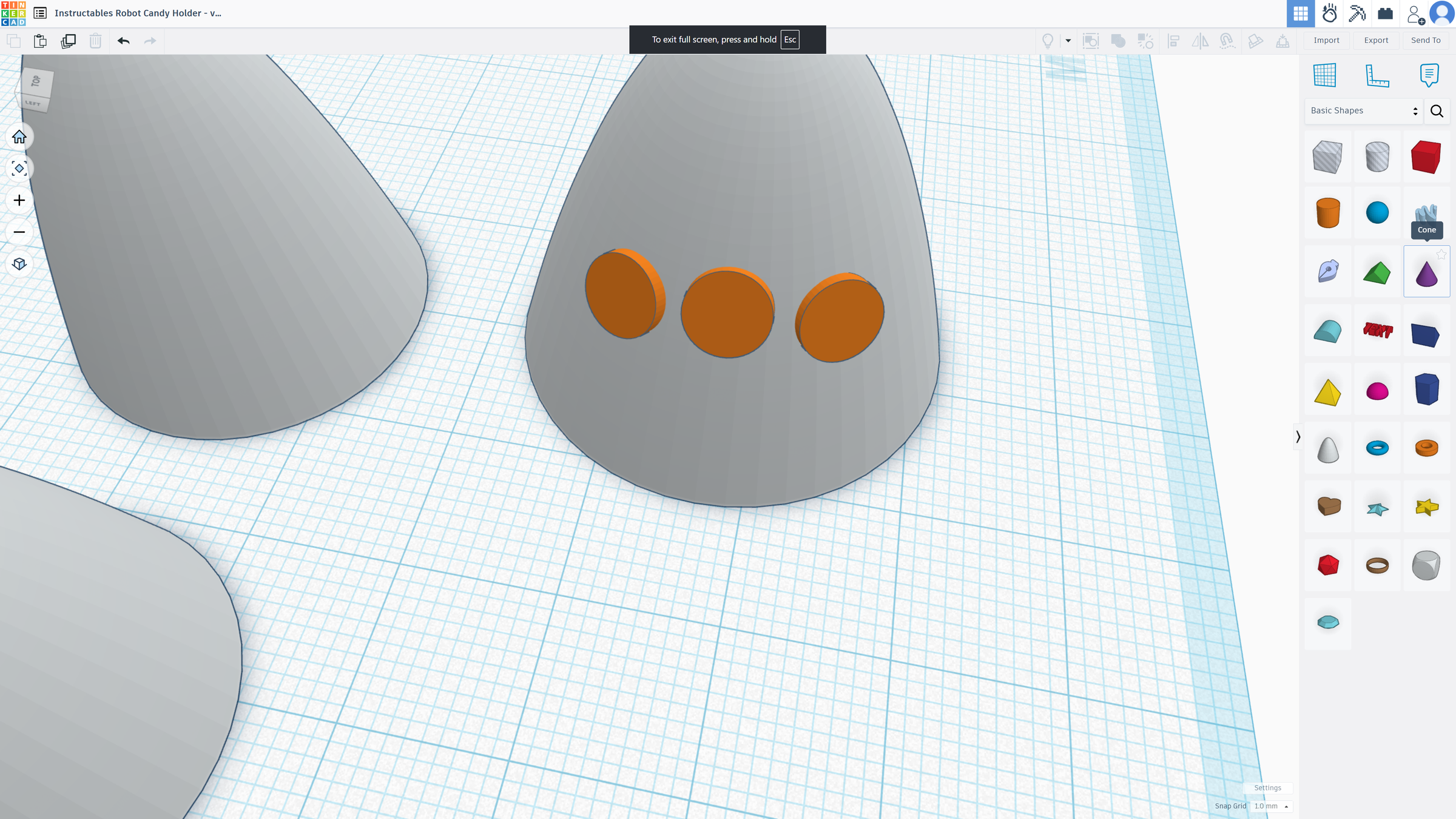Open workplane Settings
1456x819 pixels.
pyautogui.click(x=1267, y=787)
